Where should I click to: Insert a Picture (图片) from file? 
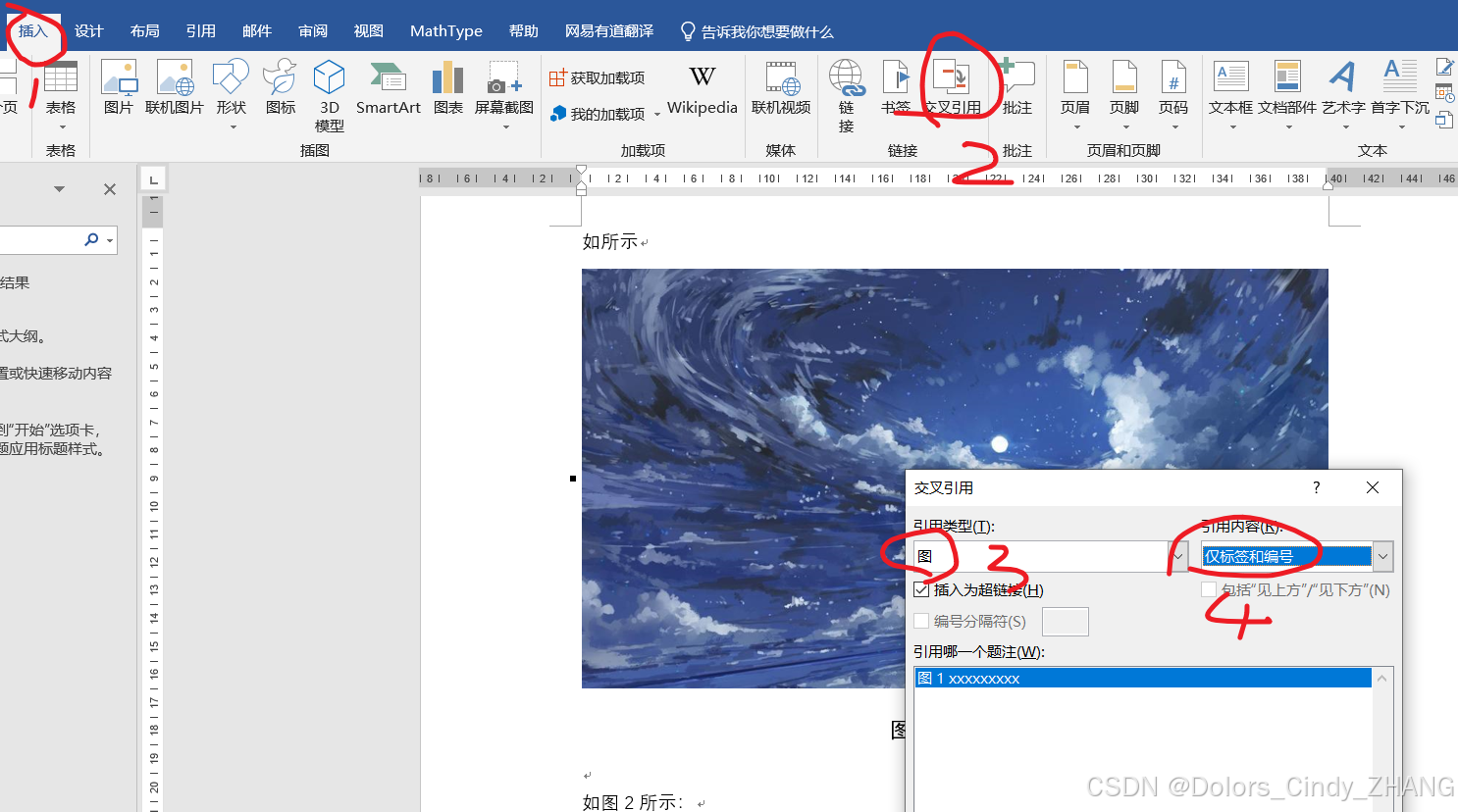pos(119,88)
